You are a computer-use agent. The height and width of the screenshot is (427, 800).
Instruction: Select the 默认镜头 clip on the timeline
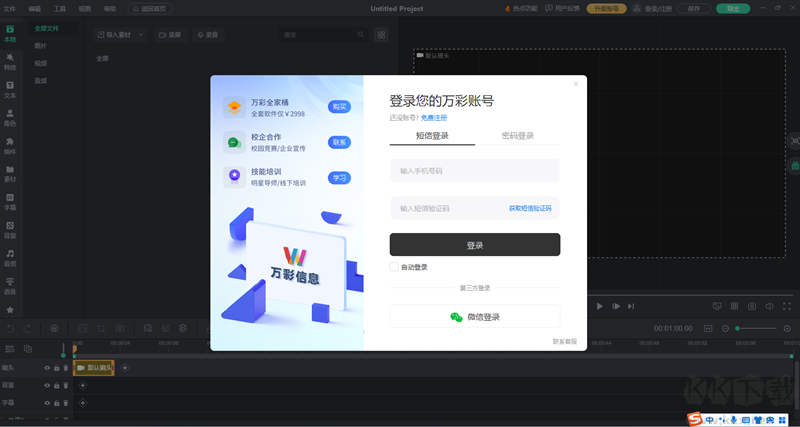coord(94,368)
